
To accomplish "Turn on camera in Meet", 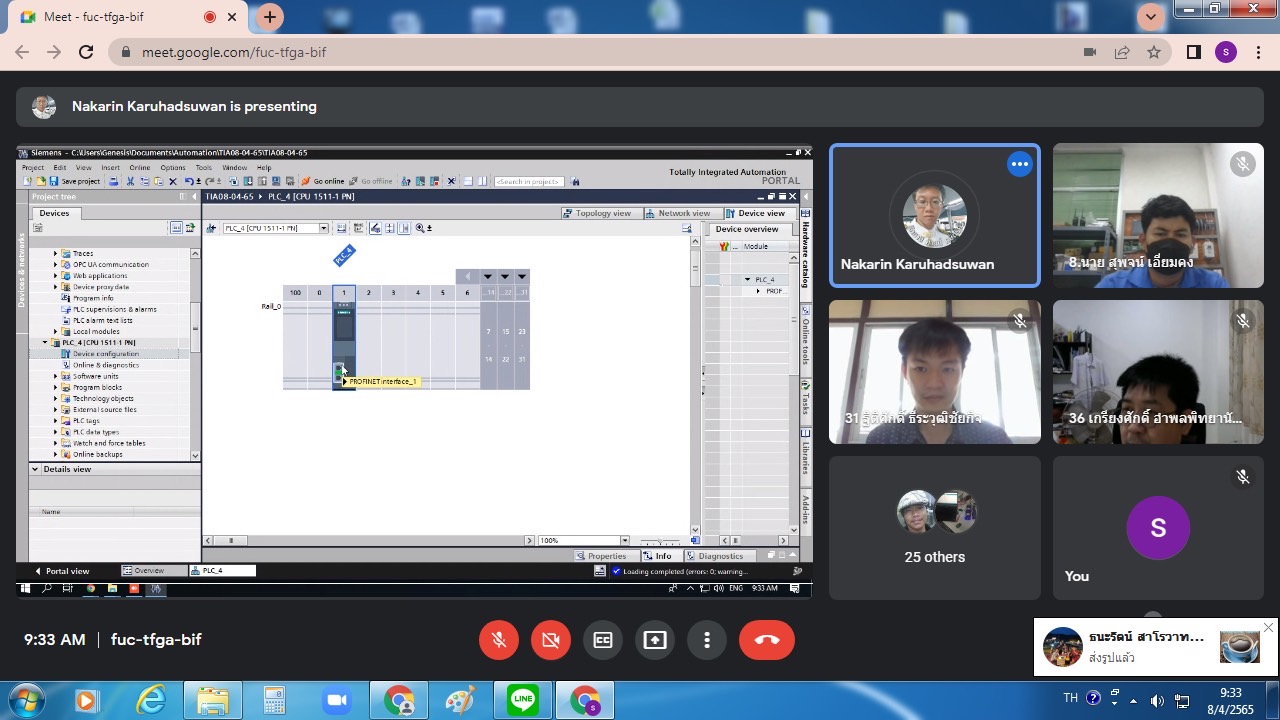I will [551, 640].
